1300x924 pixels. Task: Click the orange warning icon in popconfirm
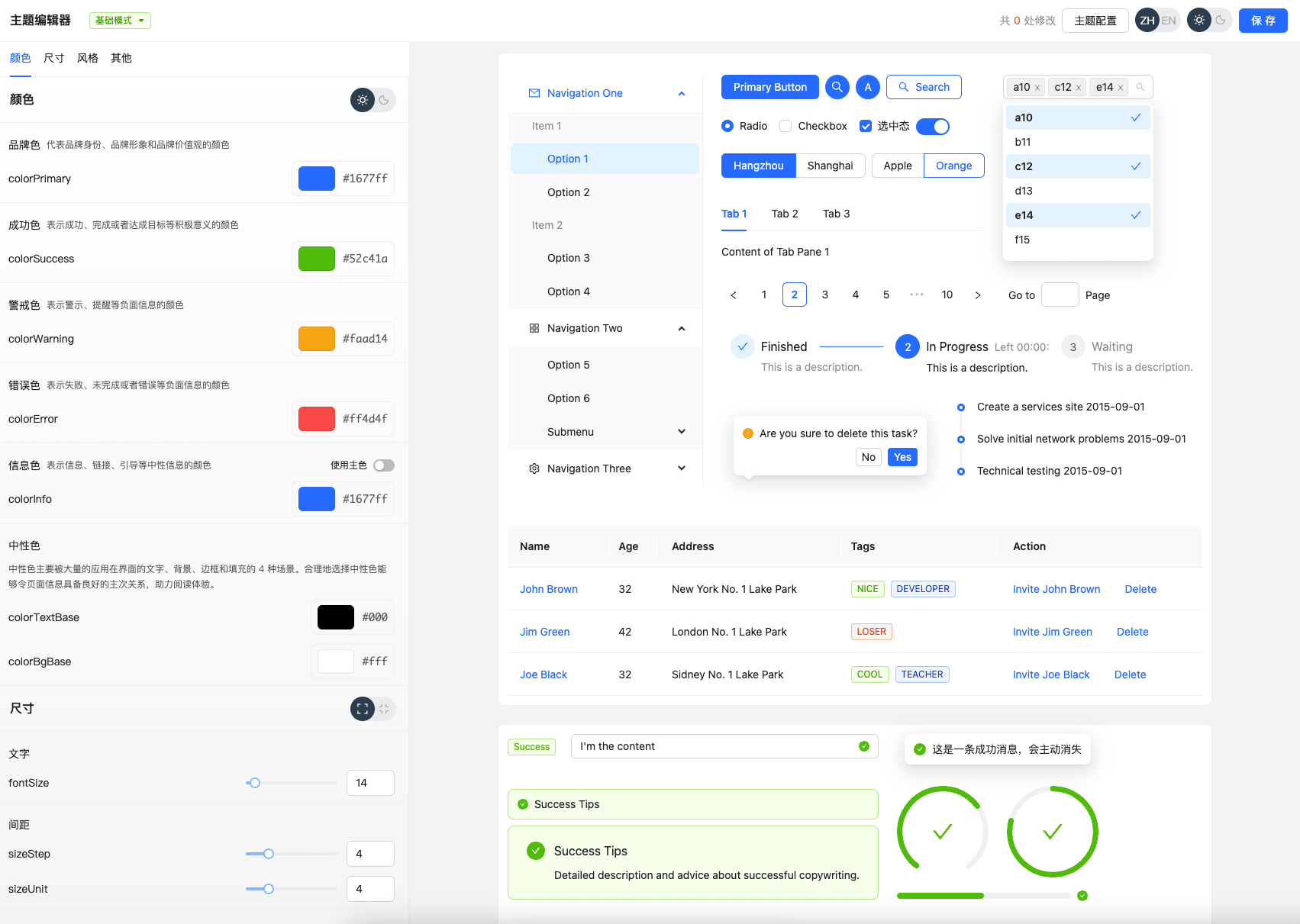[748, 433]
